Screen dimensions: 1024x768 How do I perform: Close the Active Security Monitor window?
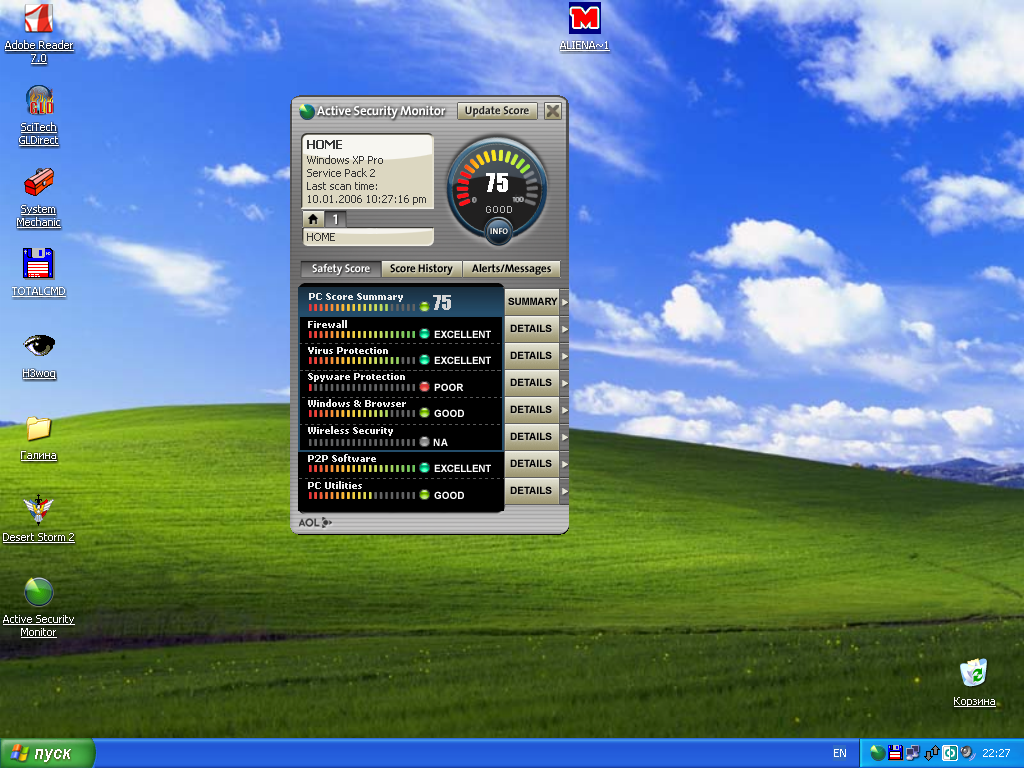[x=552, y=111]
